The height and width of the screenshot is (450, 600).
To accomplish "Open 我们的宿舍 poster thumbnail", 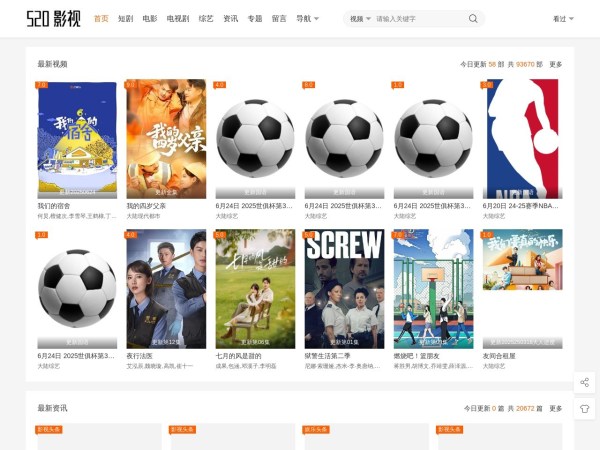I will (77, 138).
